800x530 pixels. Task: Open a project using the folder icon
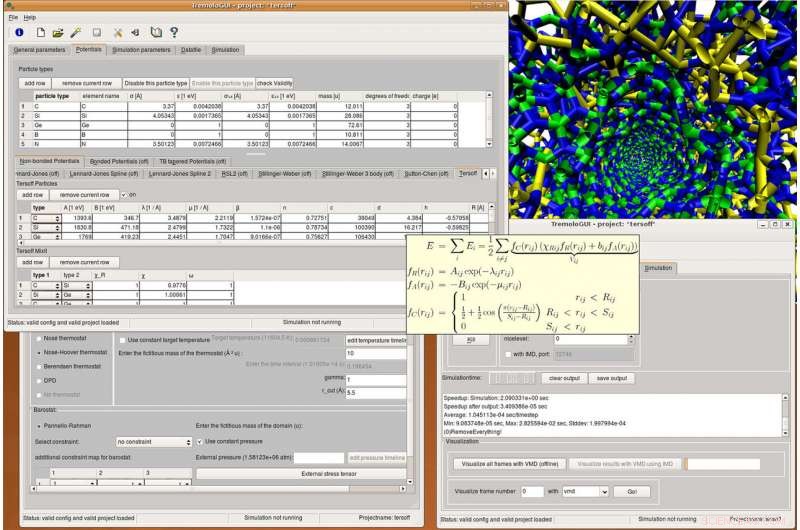58,32
